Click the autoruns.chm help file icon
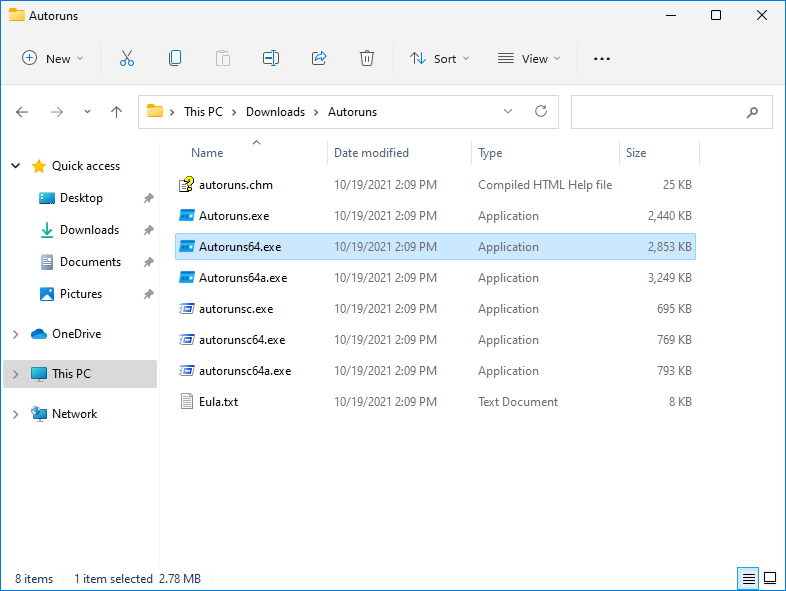 pos(186,184)
